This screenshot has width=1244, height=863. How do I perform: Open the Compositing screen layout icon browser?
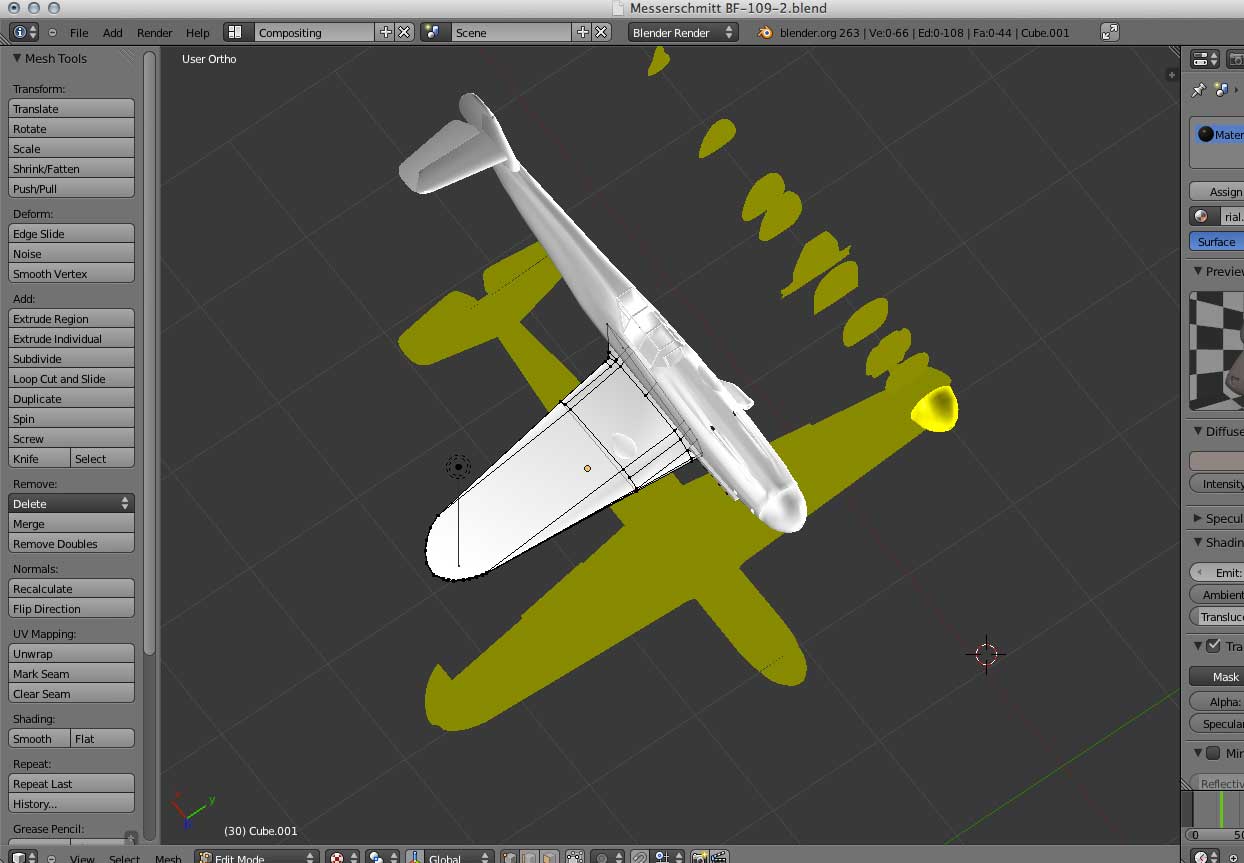point(237,31)
